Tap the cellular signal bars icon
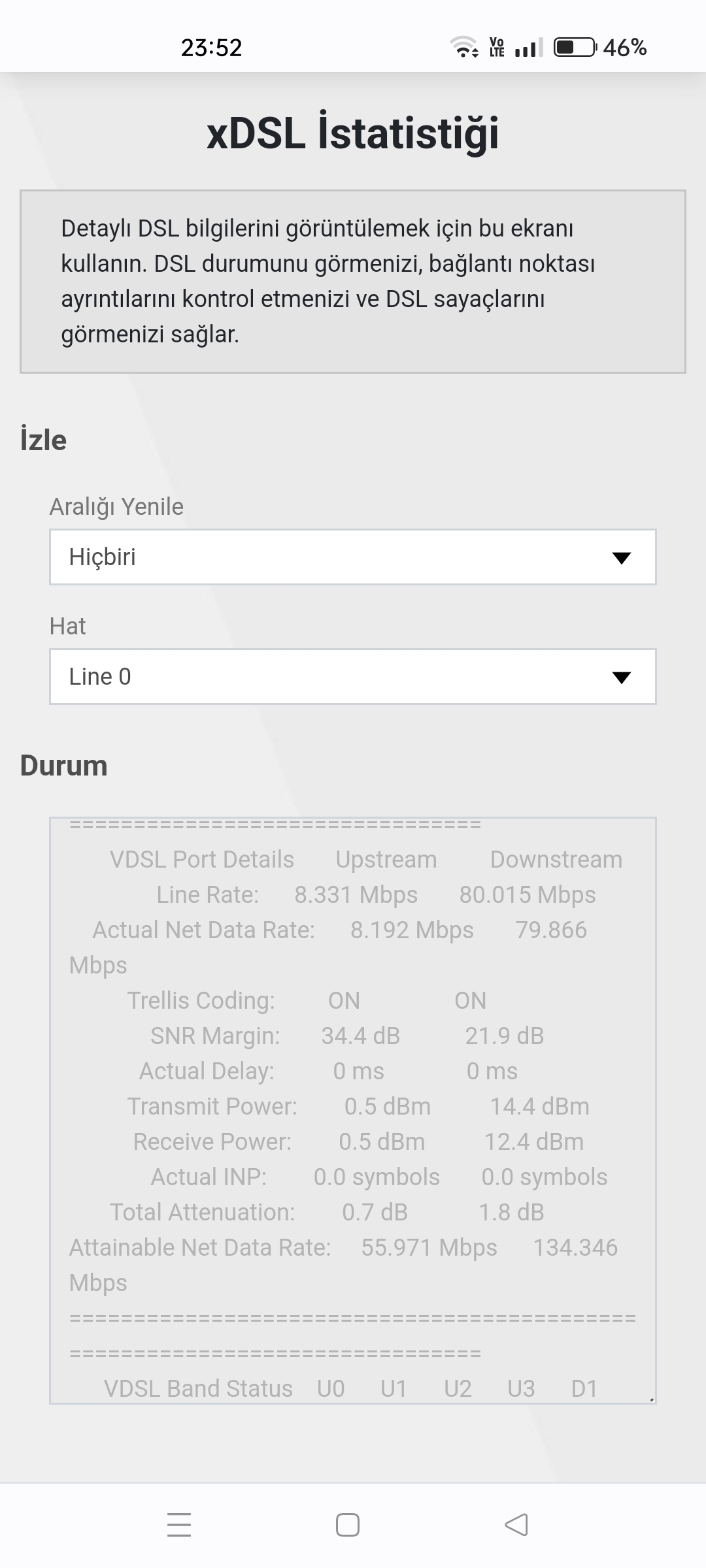This screenshot has height=1568, width=706. pyautogui.click(x=528, y=48)
